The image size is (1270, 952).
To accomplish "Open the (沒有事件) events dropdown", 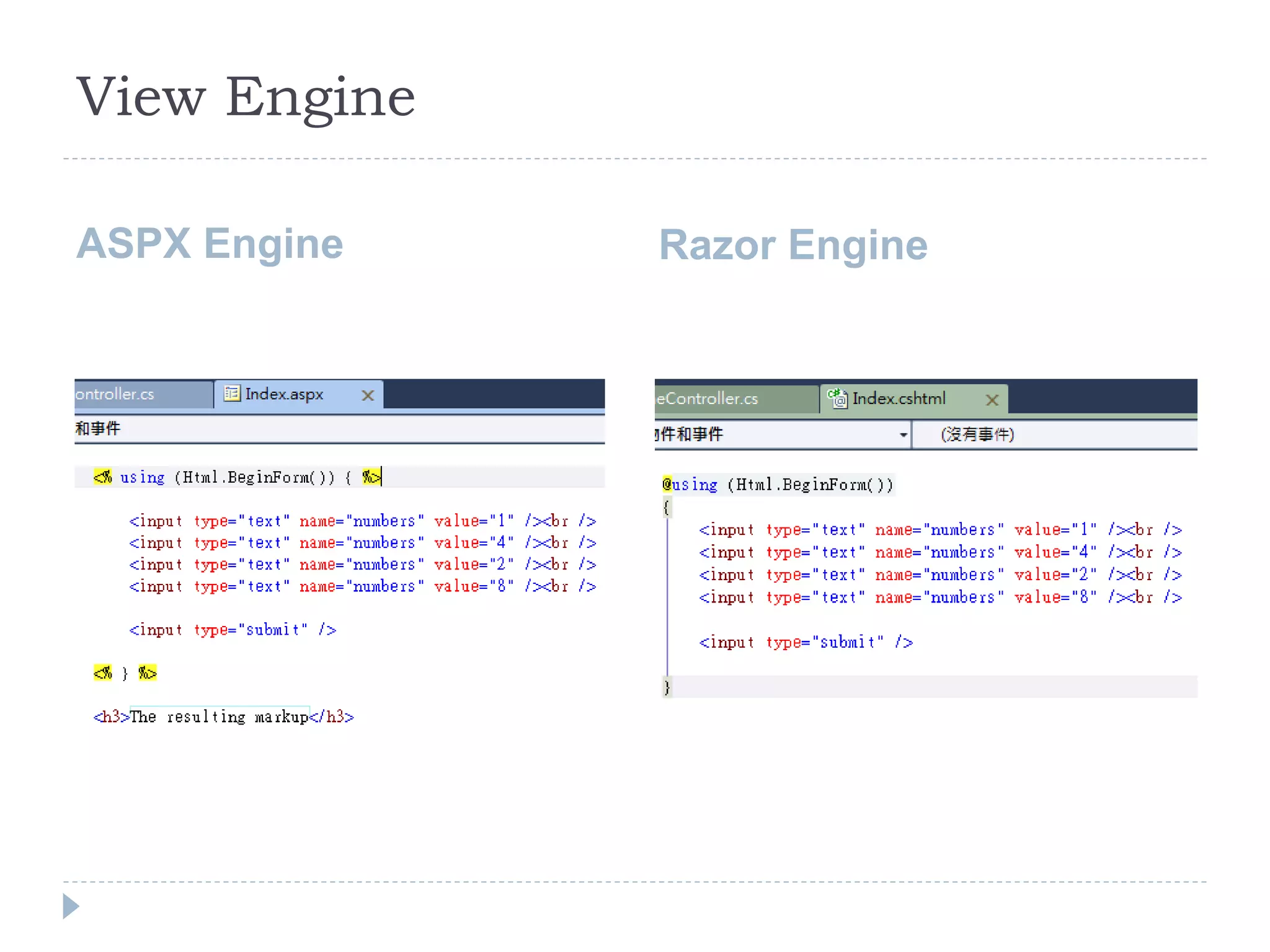I will [978, 434].
